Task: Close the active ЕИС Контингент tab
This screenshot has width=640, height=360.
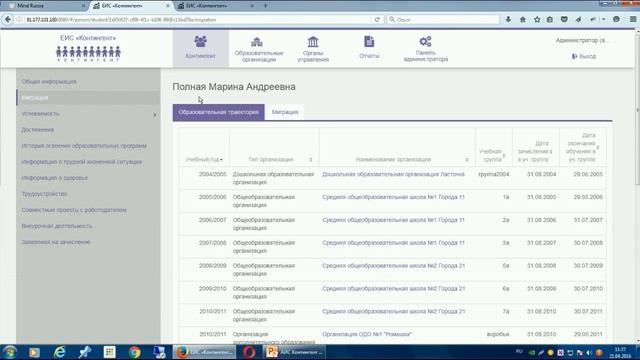Action: click(168, 6)
